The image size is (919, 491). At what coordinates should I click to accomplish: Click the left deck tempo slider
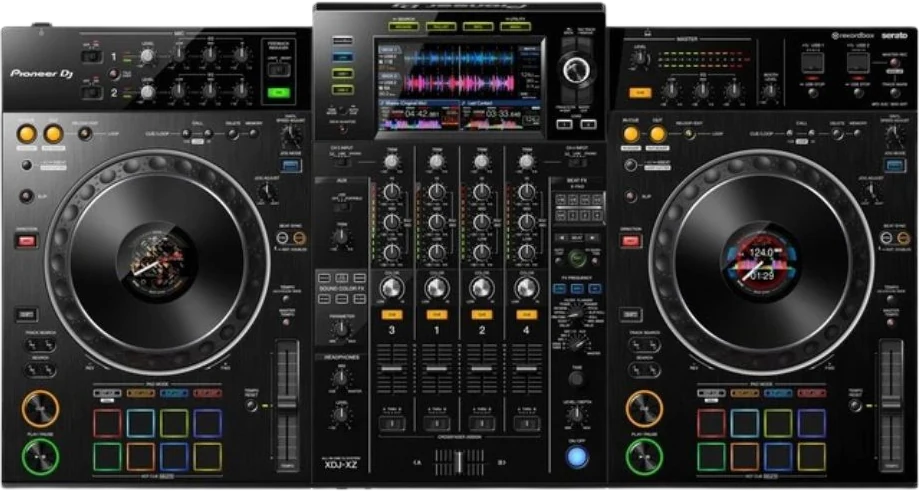(287, 405)
